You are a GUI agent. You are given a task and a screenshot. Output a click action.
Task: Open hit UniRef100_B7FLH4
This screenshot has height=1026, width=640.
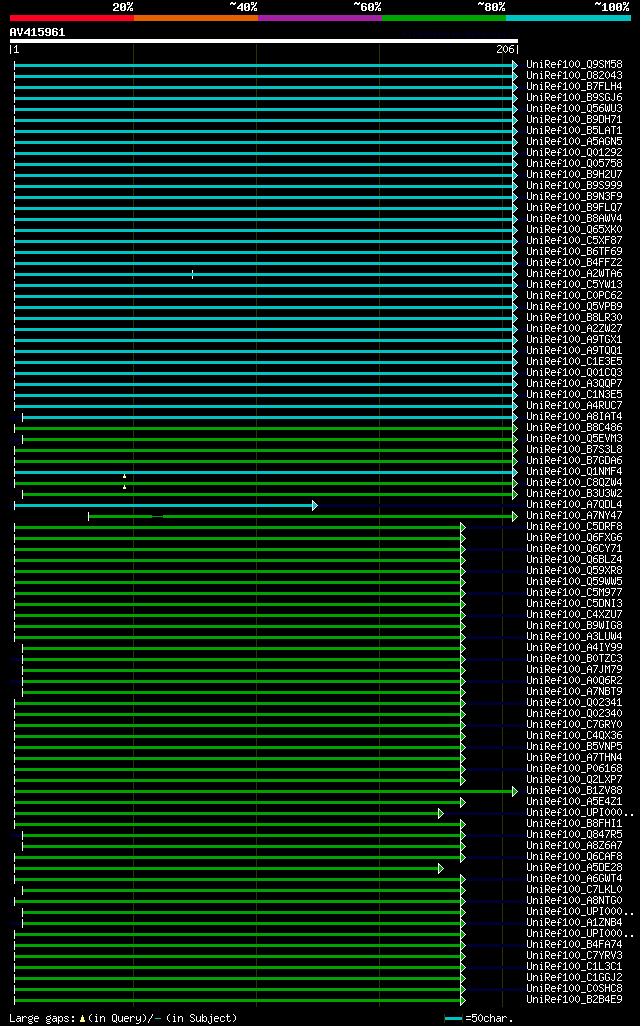[575, 86]
